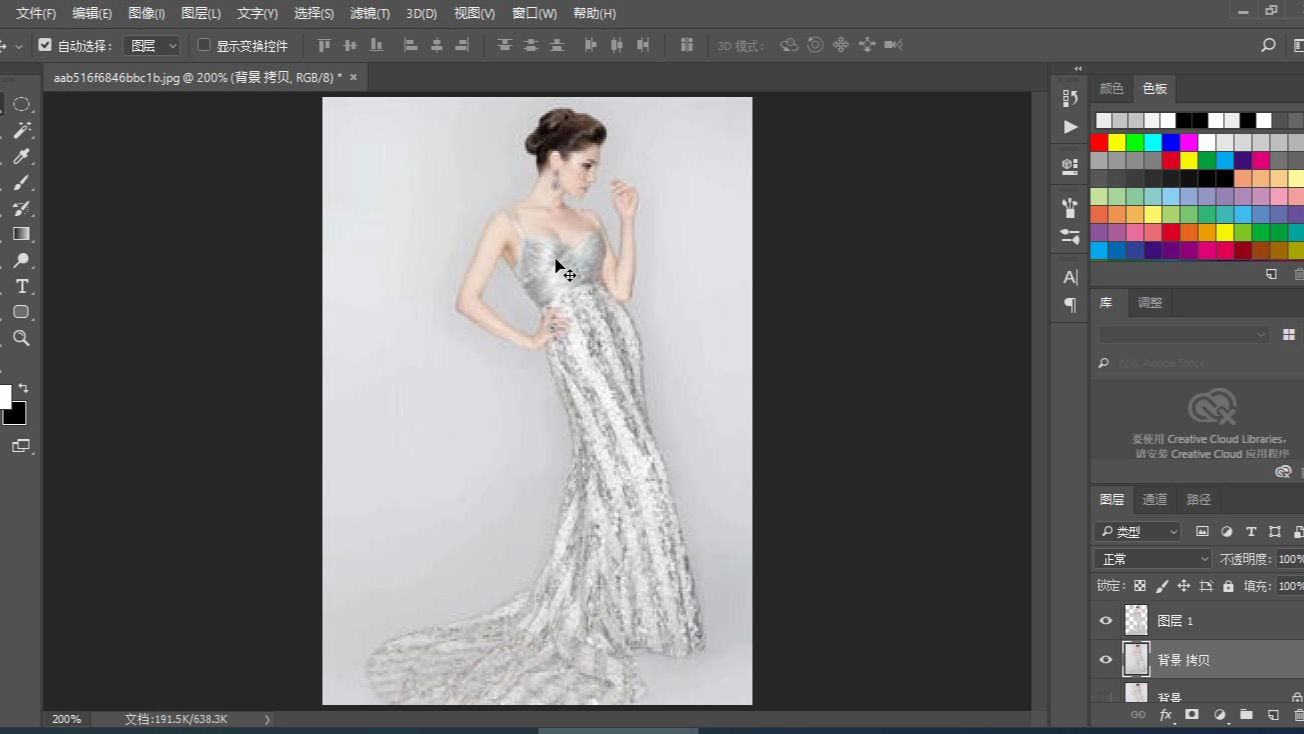Open the 滤镜(T) menu

tap(369, 13)
